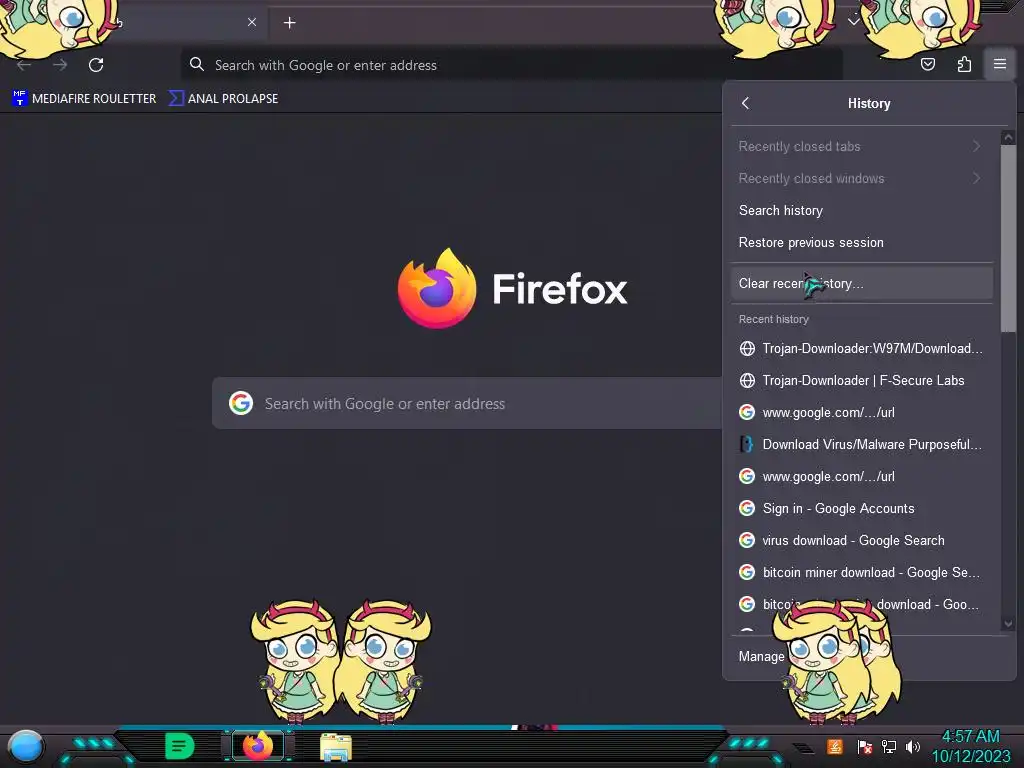Click Manage history at panel bottom
The height and width of the screenshot is (768, 1024).
pos(861,656)
